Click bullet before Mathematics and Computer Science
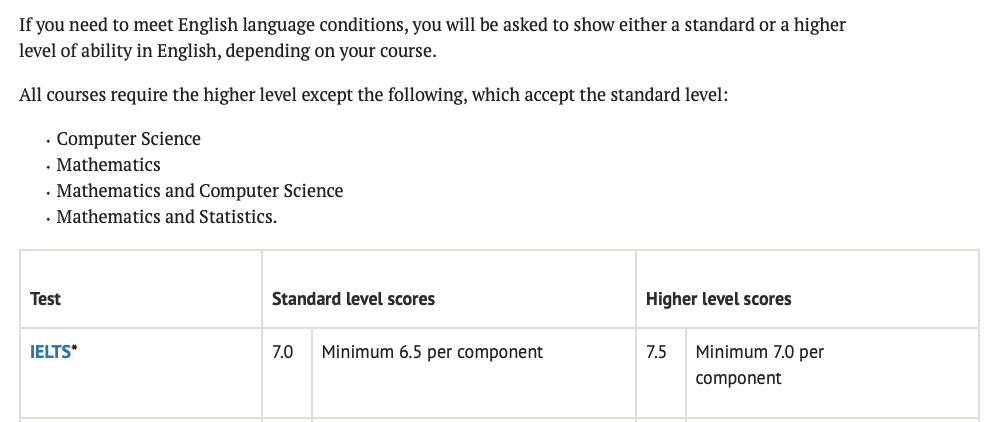This screenshot has width=1000, height=422. click(x=48, y=194)
